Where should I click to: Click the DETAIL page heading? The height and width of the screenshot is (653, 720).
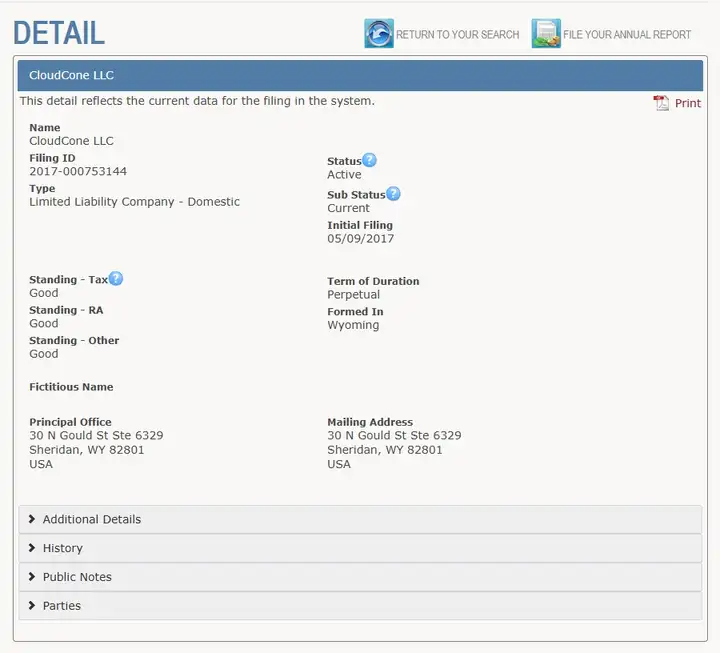click(59, 33)
